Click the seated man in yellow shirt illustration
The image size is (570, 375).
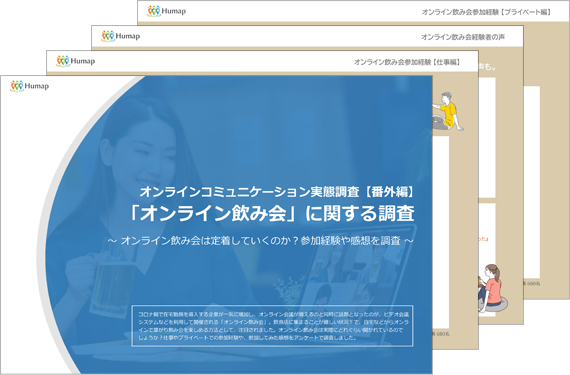448,112
